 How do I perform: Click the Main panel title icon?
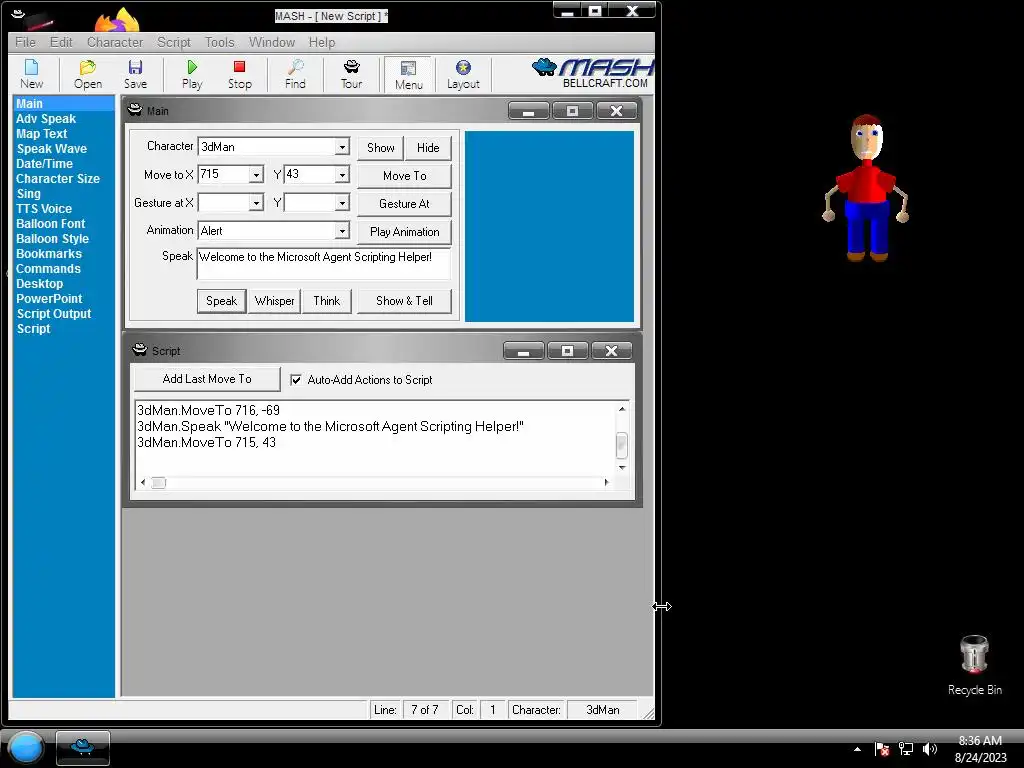(x=135, y=110)
